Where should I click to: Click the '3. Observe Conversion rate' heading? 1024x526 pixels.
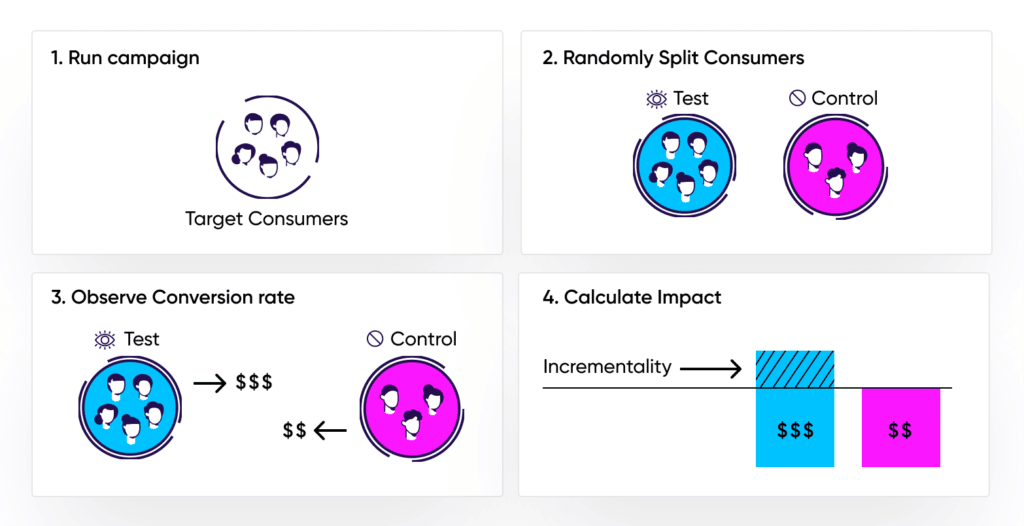[173, 298]
